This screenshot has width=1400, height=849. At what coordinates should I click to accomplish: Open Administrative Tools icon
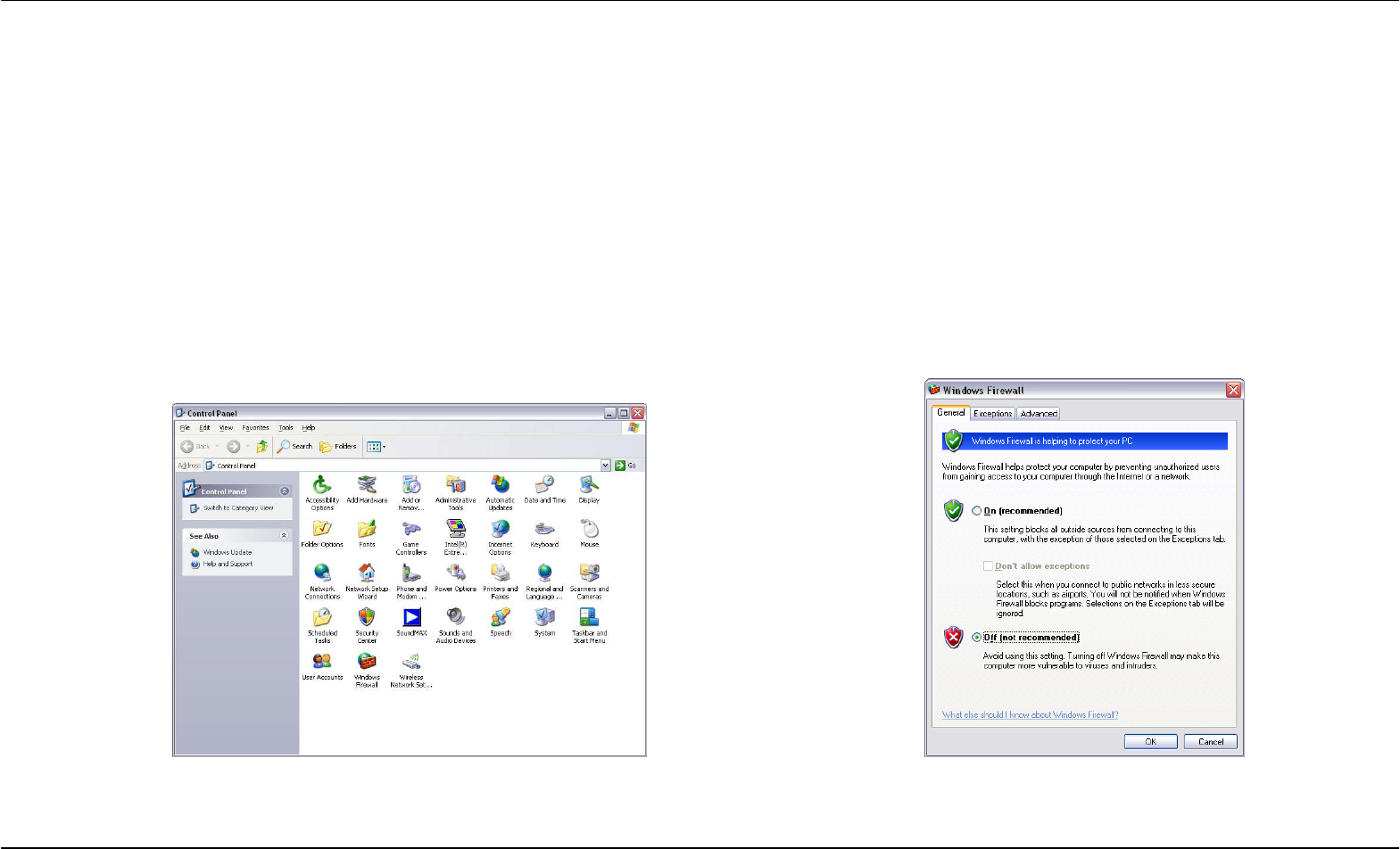(x=456, y=492)
